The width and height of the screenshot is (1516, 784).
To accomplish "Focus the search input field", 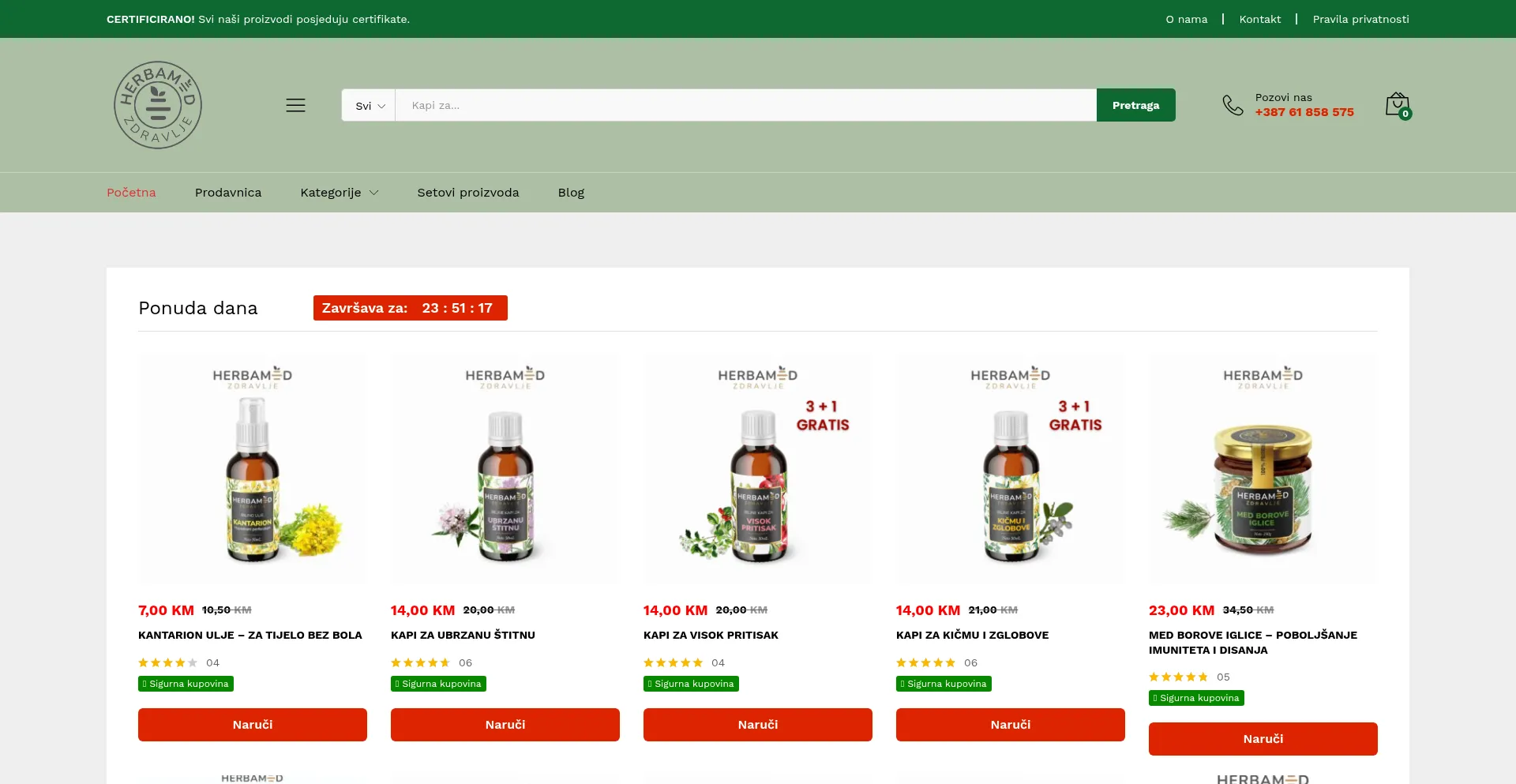I will coord(745,106).
